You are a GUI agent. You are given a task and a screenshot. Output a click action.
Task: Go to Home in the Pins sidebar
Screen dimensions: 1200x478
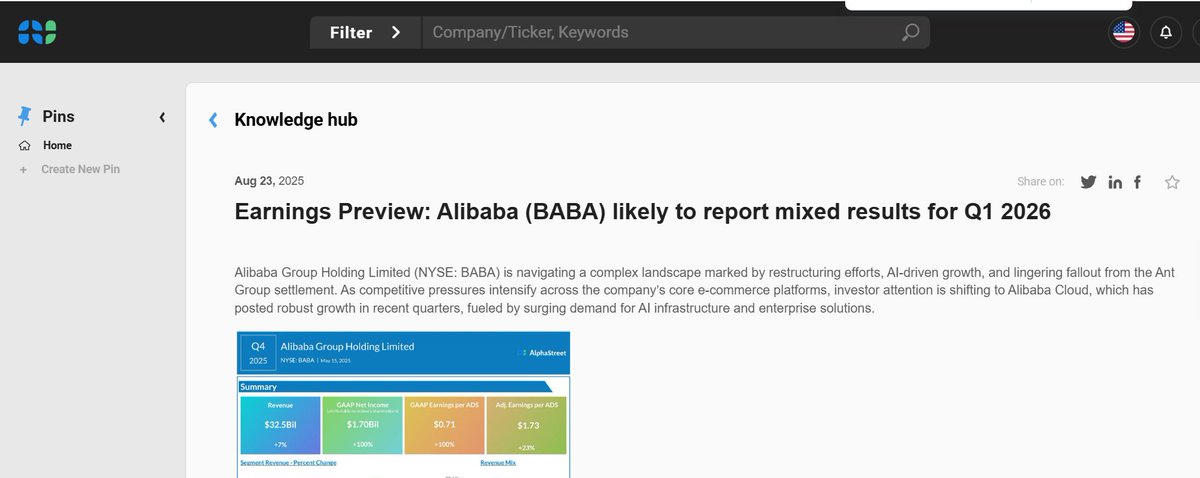[x=57, y=145]
